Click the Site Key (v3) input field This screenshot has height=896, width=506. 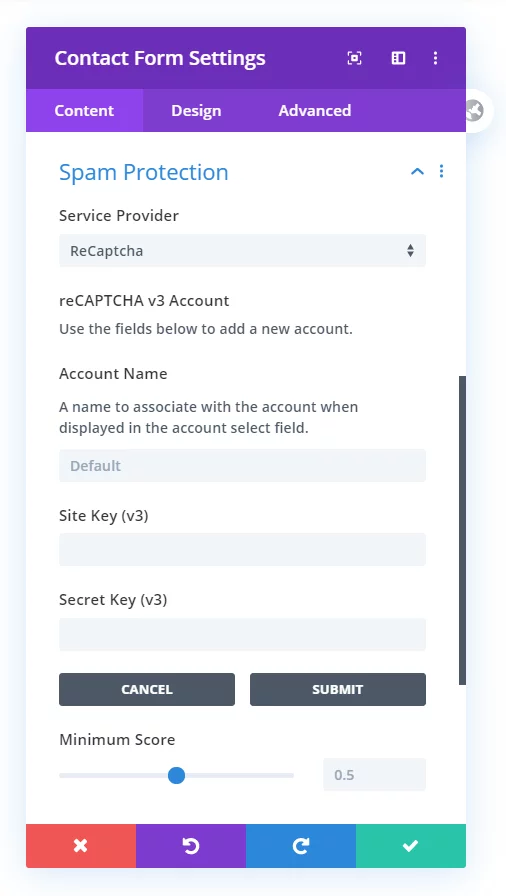tap(242, 550)
